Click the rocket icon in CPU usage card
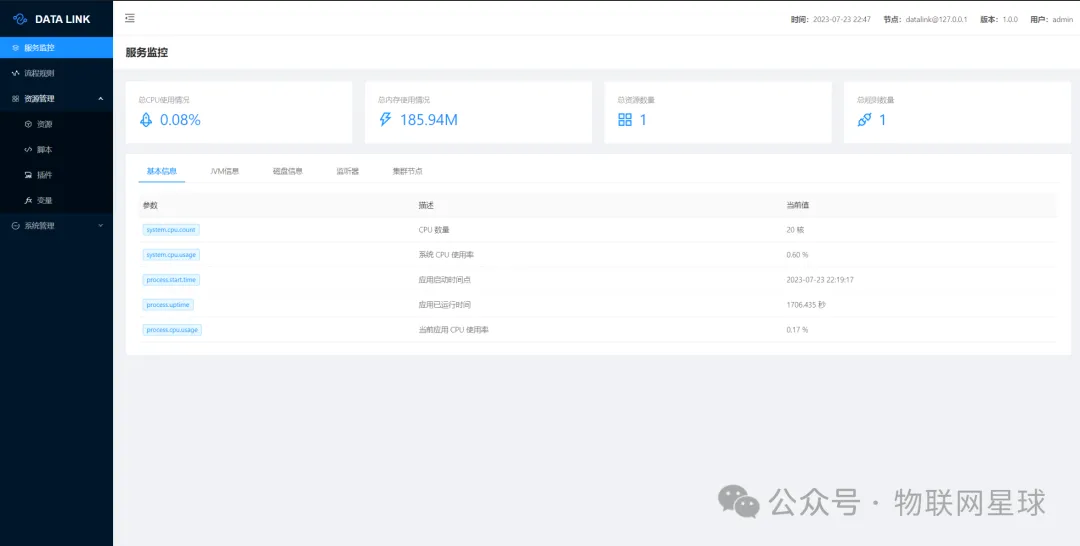Screen dimensions: 1080x546 (146, 120)
